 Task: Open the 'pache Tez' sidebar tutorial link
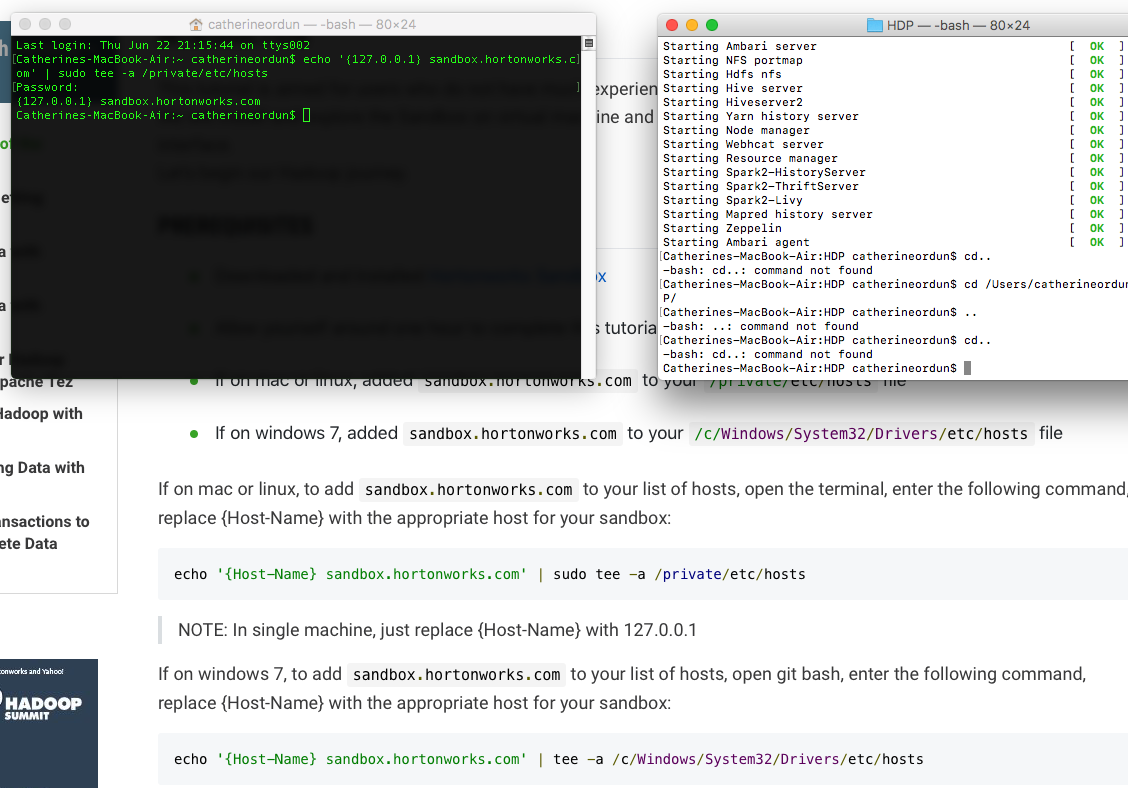(37, 382)
